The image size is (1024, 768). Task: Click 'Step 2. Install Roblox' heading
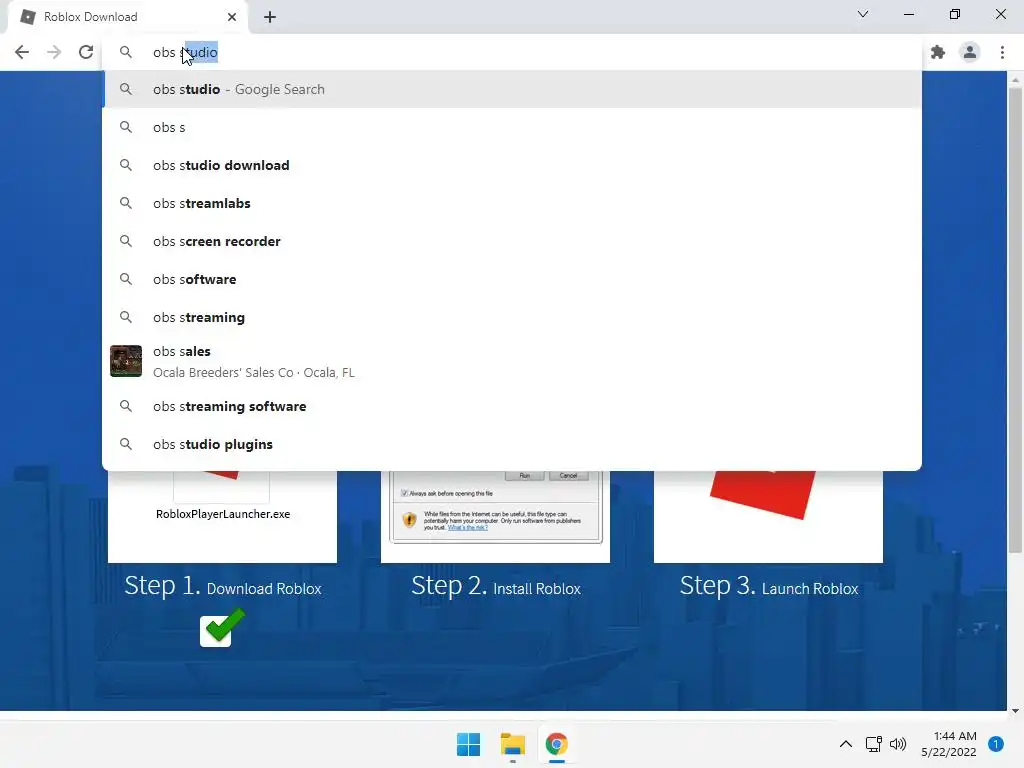point(496,586)
